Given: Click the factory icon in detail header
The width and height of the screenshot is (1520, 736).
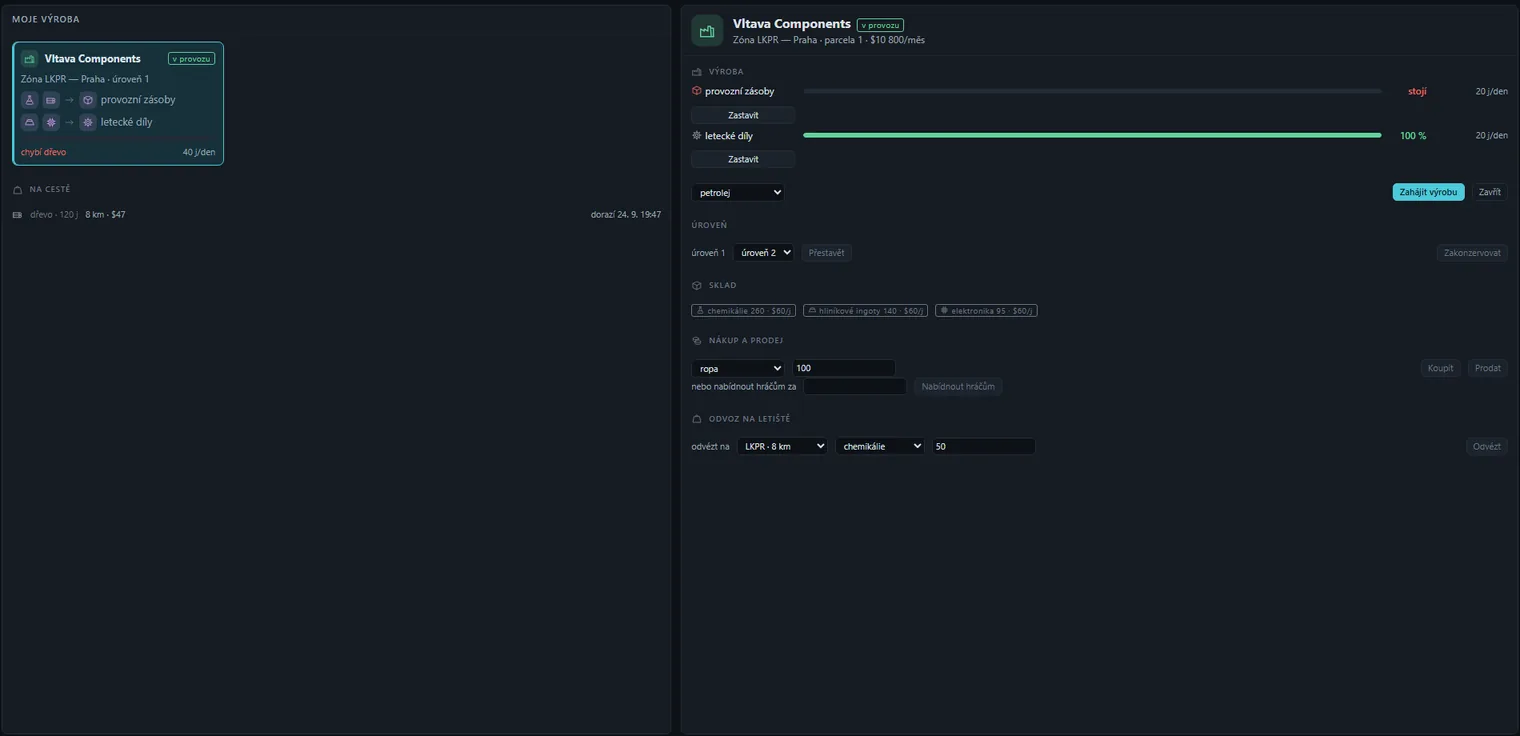Looking at the screenshot, I should point(707,31).
